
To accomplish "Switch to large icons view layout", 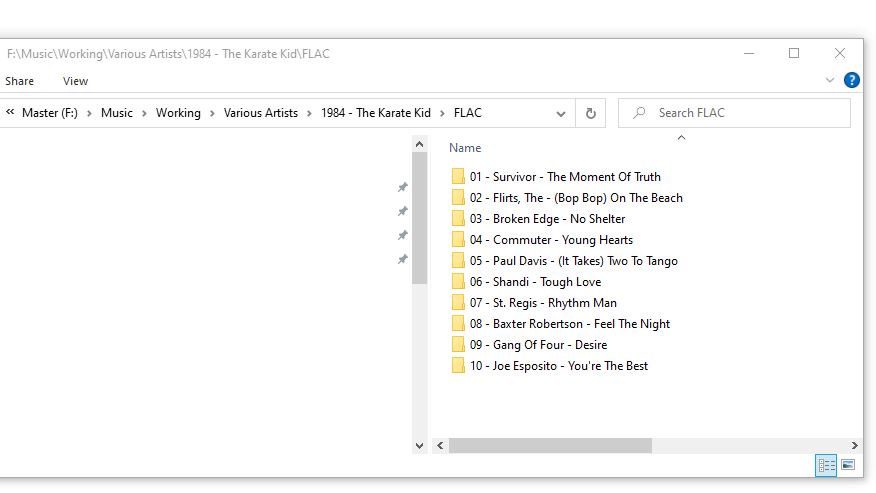I will point(848,465).
